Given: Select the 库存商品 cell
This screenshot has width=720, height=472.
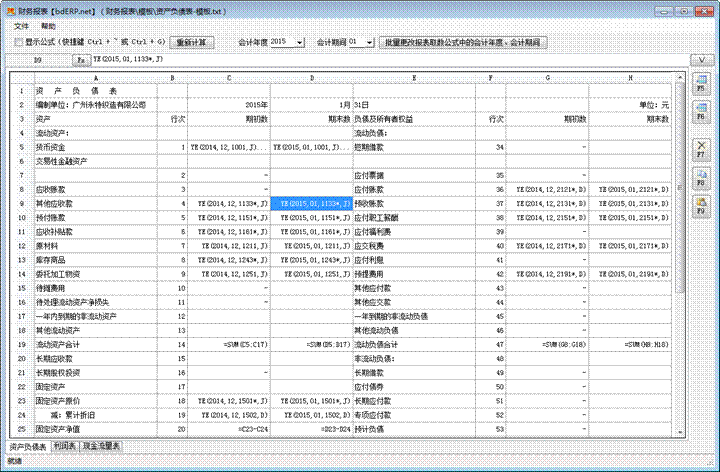Looking at the screenshot, I should pos(96,260).
